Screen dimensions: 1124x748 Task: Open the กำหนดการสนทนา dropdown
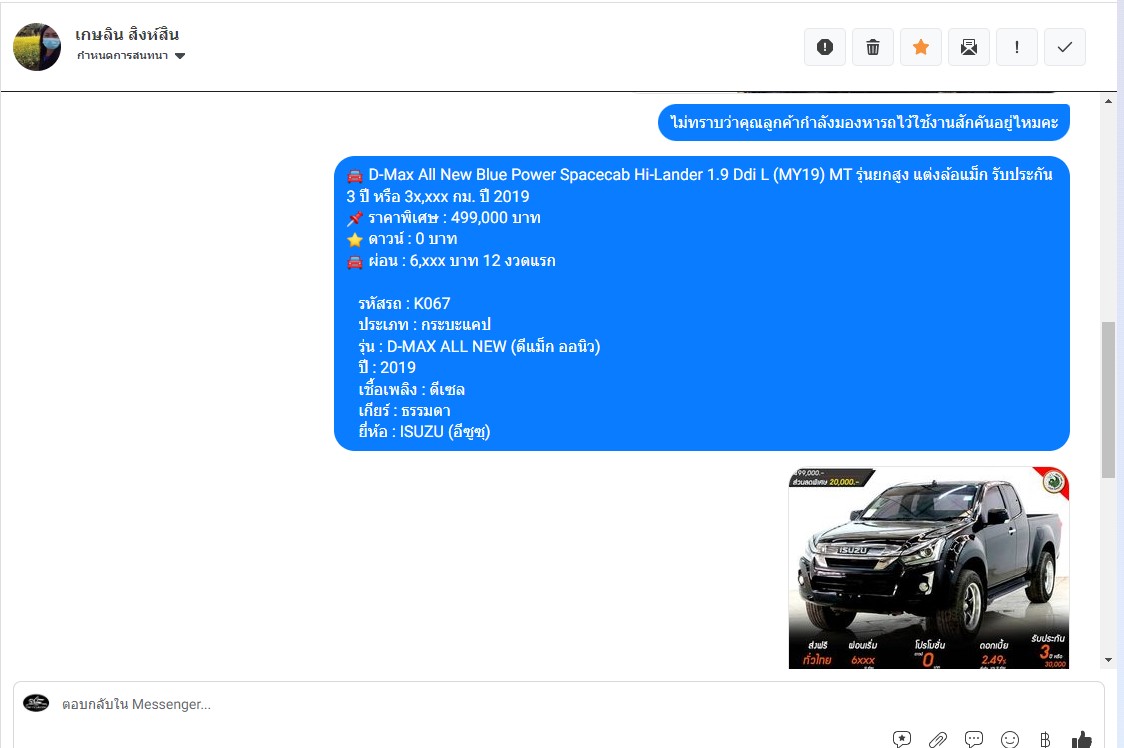pos(131,56)
